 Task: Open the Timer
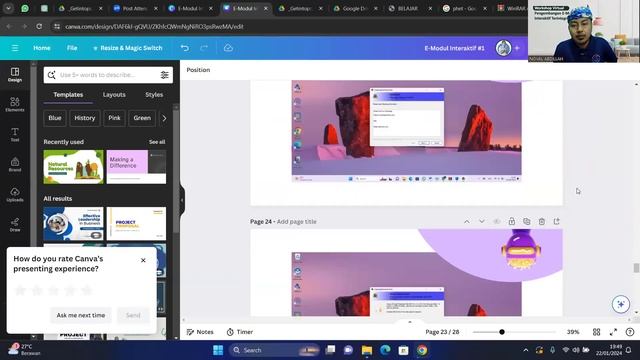(240, 332)
